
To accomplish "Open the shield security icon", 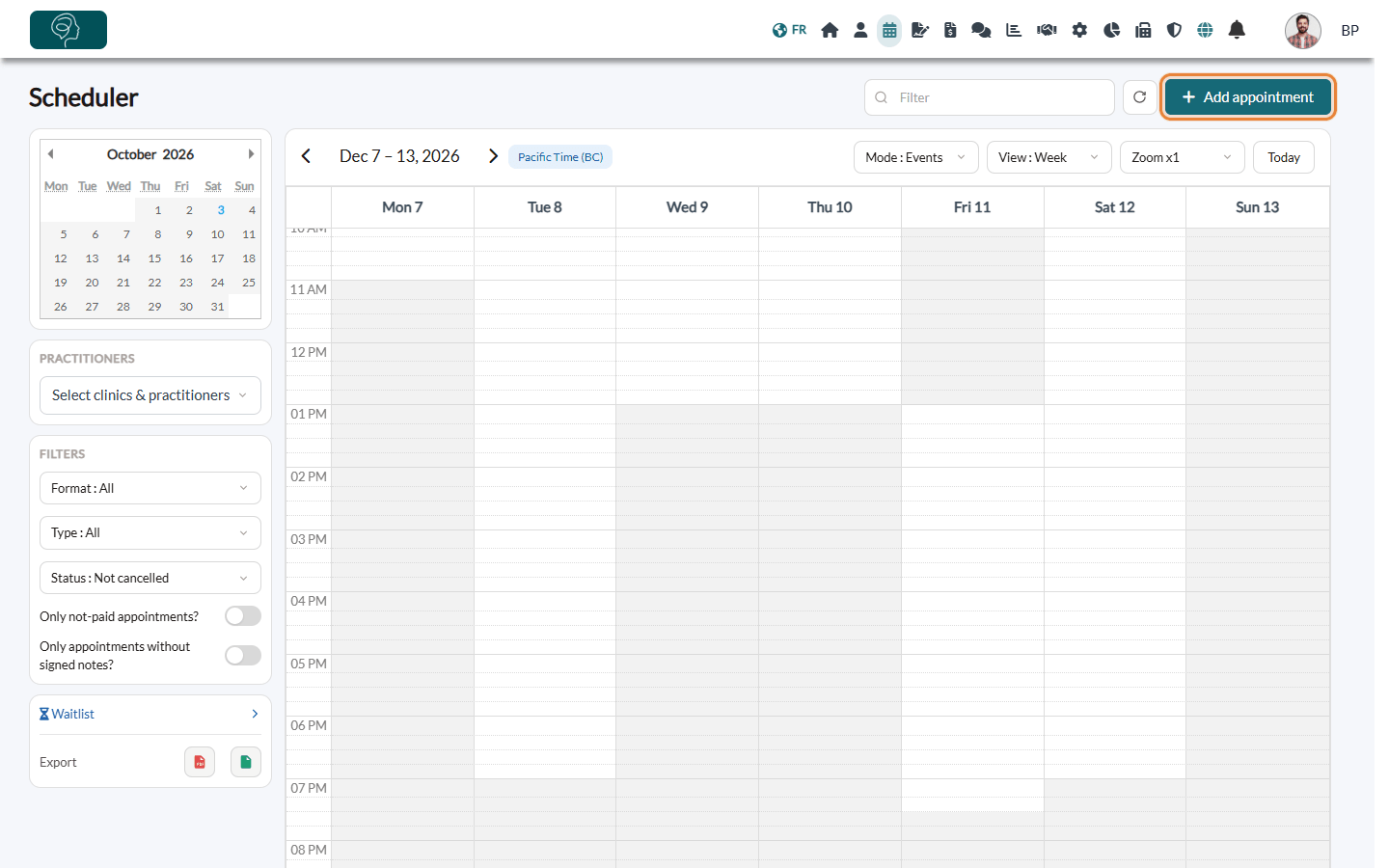I will [1174, 30].
